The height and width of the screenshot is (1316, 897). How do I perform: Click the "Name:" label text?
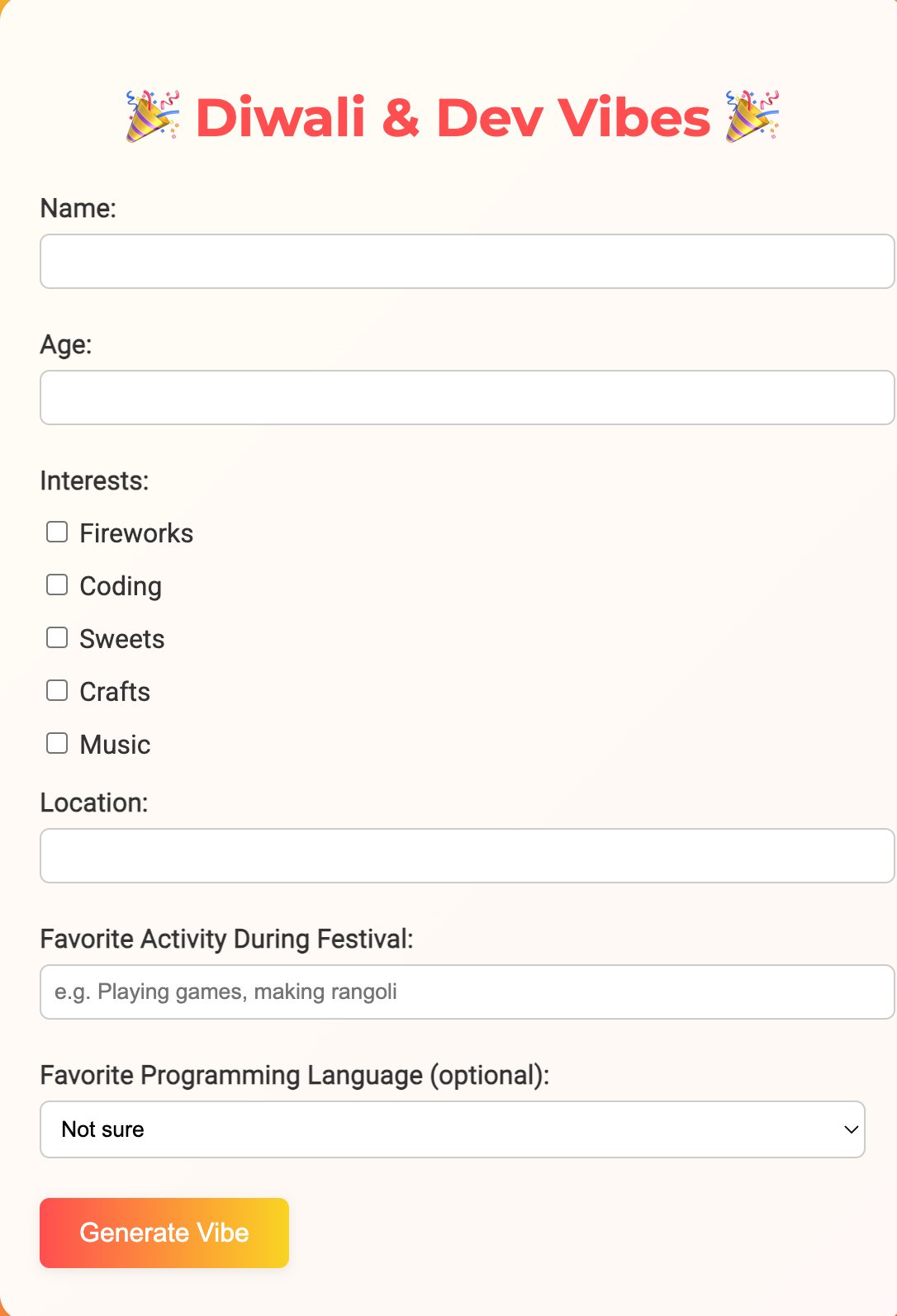[x=78, y=209]
